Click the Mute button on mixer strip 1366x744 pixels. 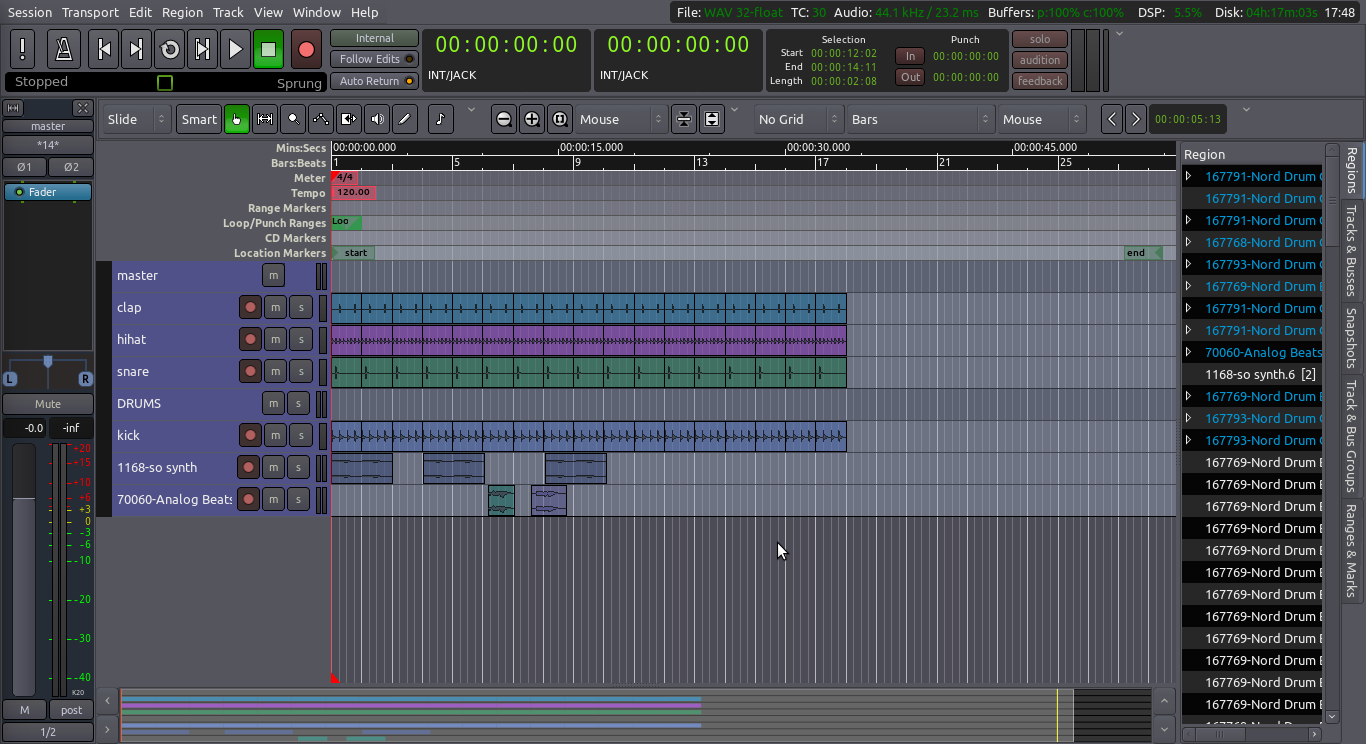48,404
